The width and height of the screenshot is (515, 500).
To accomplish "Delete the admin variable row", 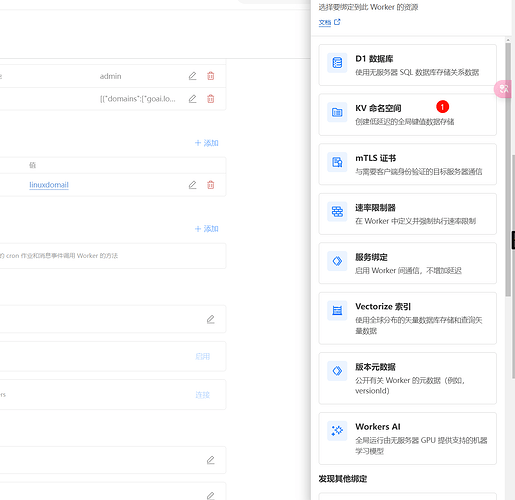I will [x=211, y=76].
